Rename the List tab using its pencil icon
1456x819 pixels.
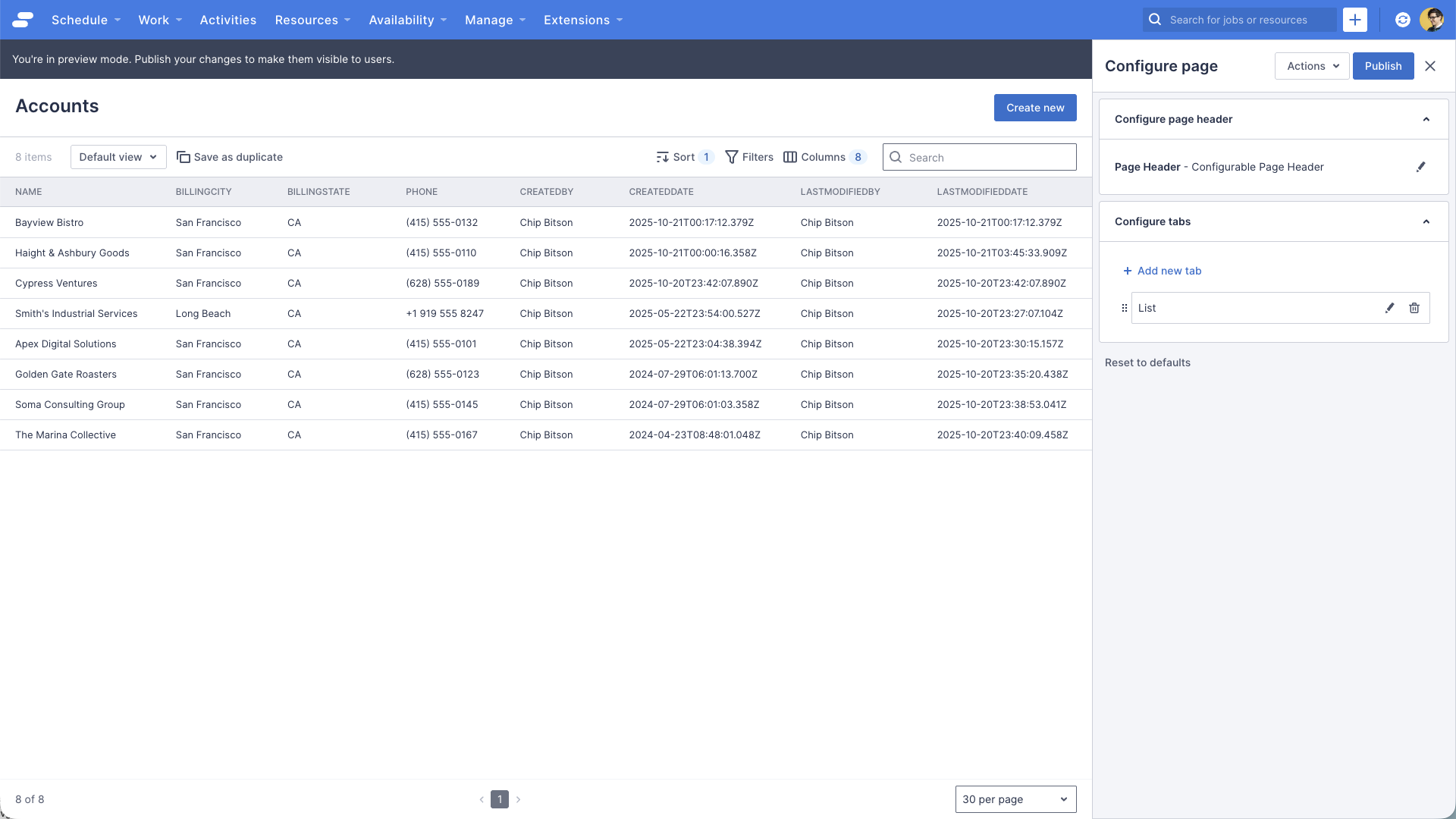click(x=1389, y=308)
